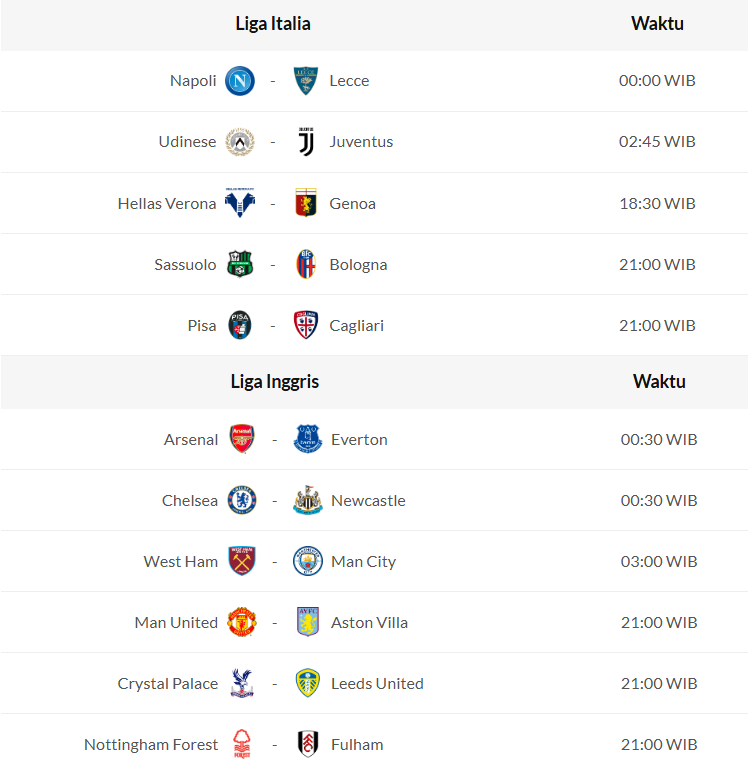Viewport: 748px width, 766px height.
Task: Click the Aston Villa club crest
Action: (308, 623)
